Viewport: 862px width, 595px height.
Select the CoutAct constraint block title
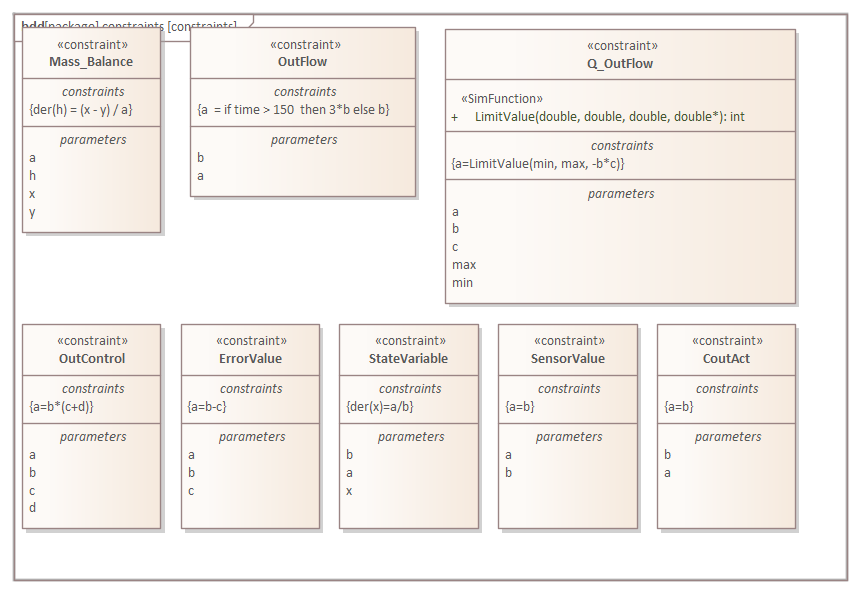pyautogui.click(x=726, y=359)
